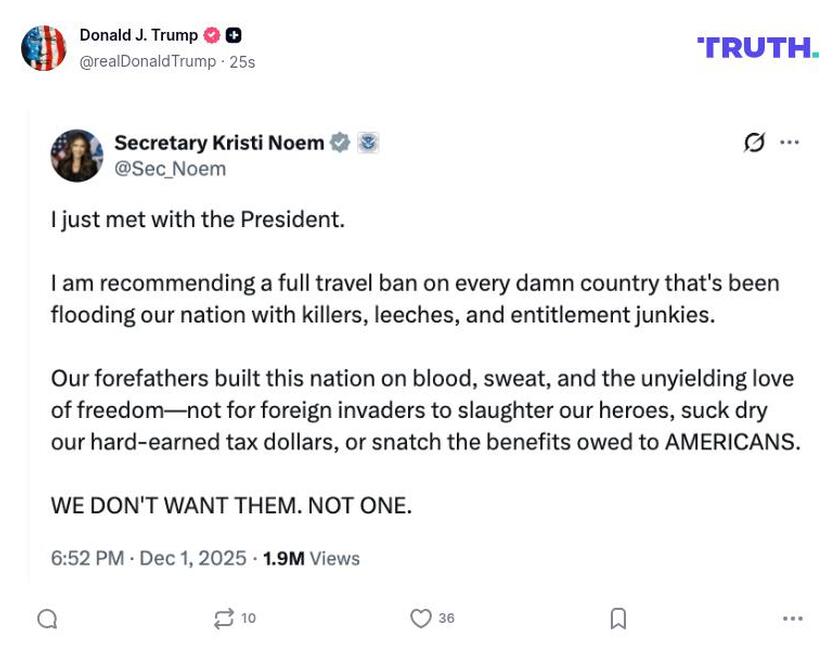View the 36 likes count
This screenshot has width=840, height=657.
(445, 620)
